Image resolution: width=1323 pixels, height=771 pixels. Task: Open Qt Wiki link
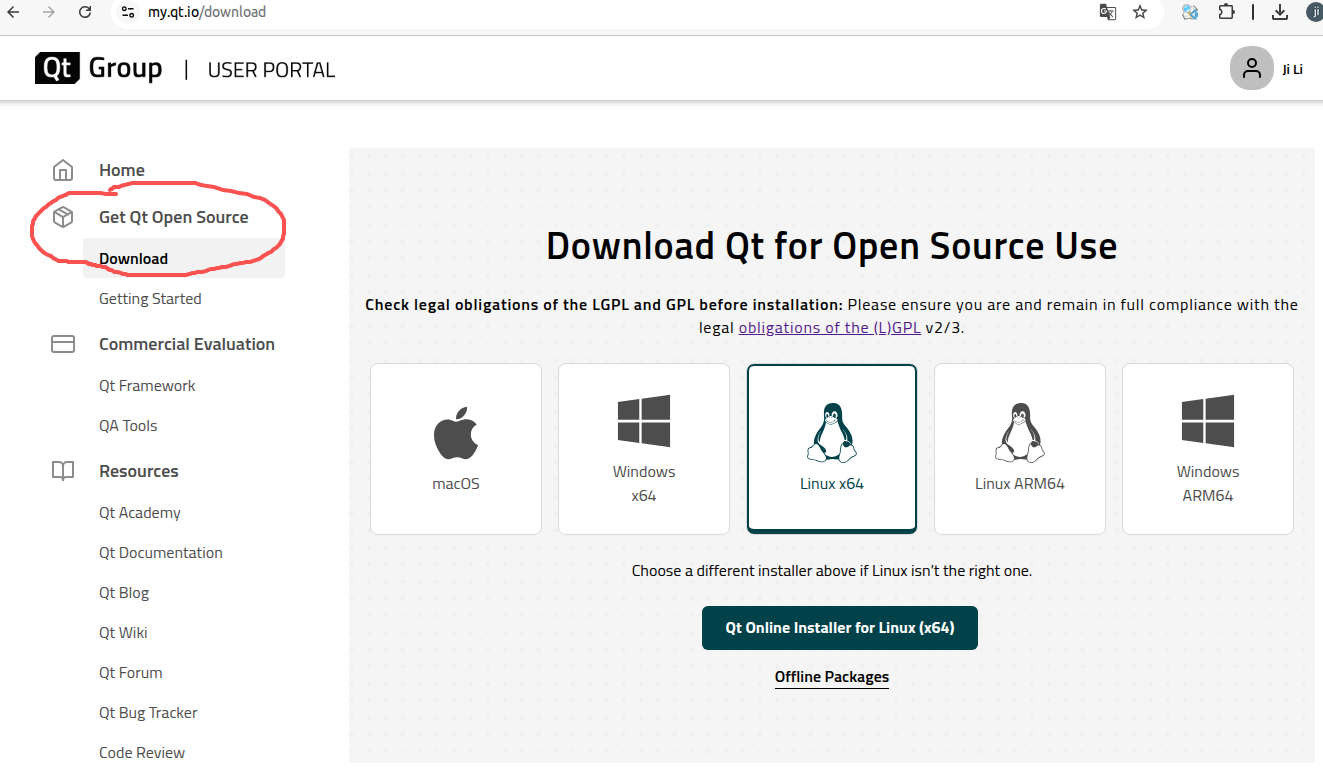123,632
